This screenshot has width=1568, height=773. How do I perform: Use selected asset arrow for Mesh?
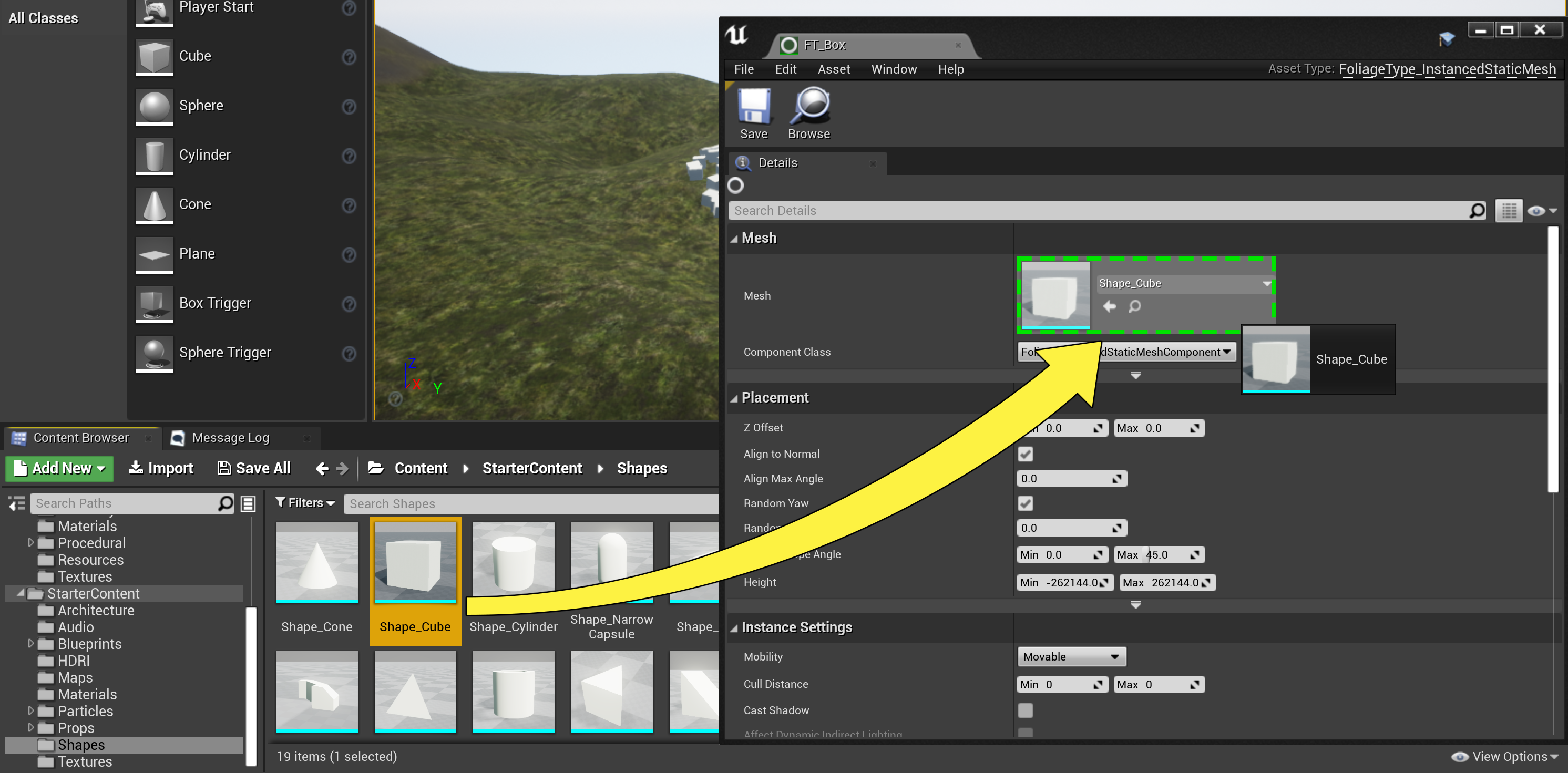click(x=1109, y=307)
